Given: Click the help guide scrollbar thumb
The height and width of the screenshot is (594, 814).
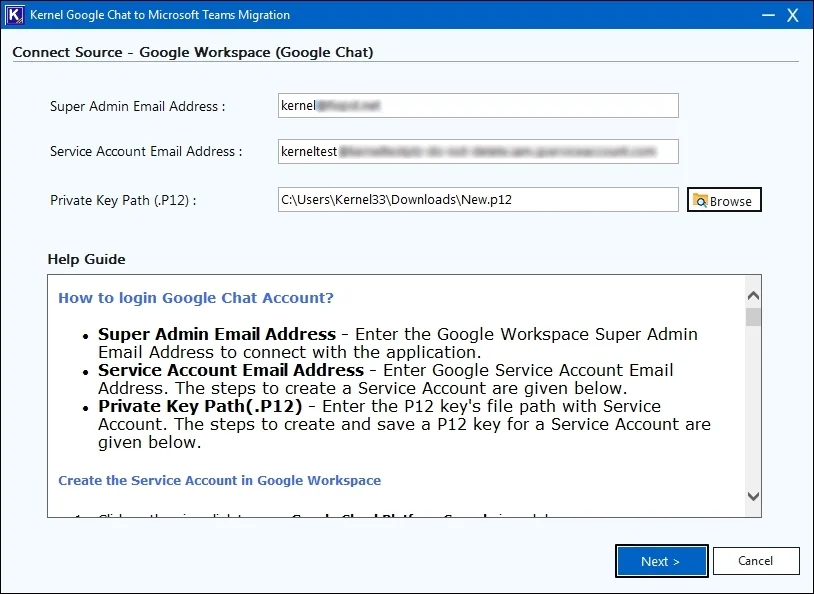Looking at the screenshot, I should click(753, 317).
